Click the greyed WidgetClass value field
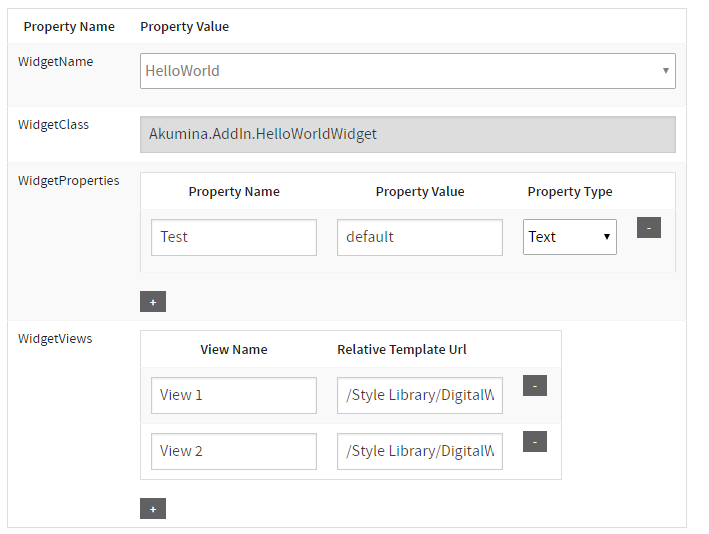 click(407, 134)
